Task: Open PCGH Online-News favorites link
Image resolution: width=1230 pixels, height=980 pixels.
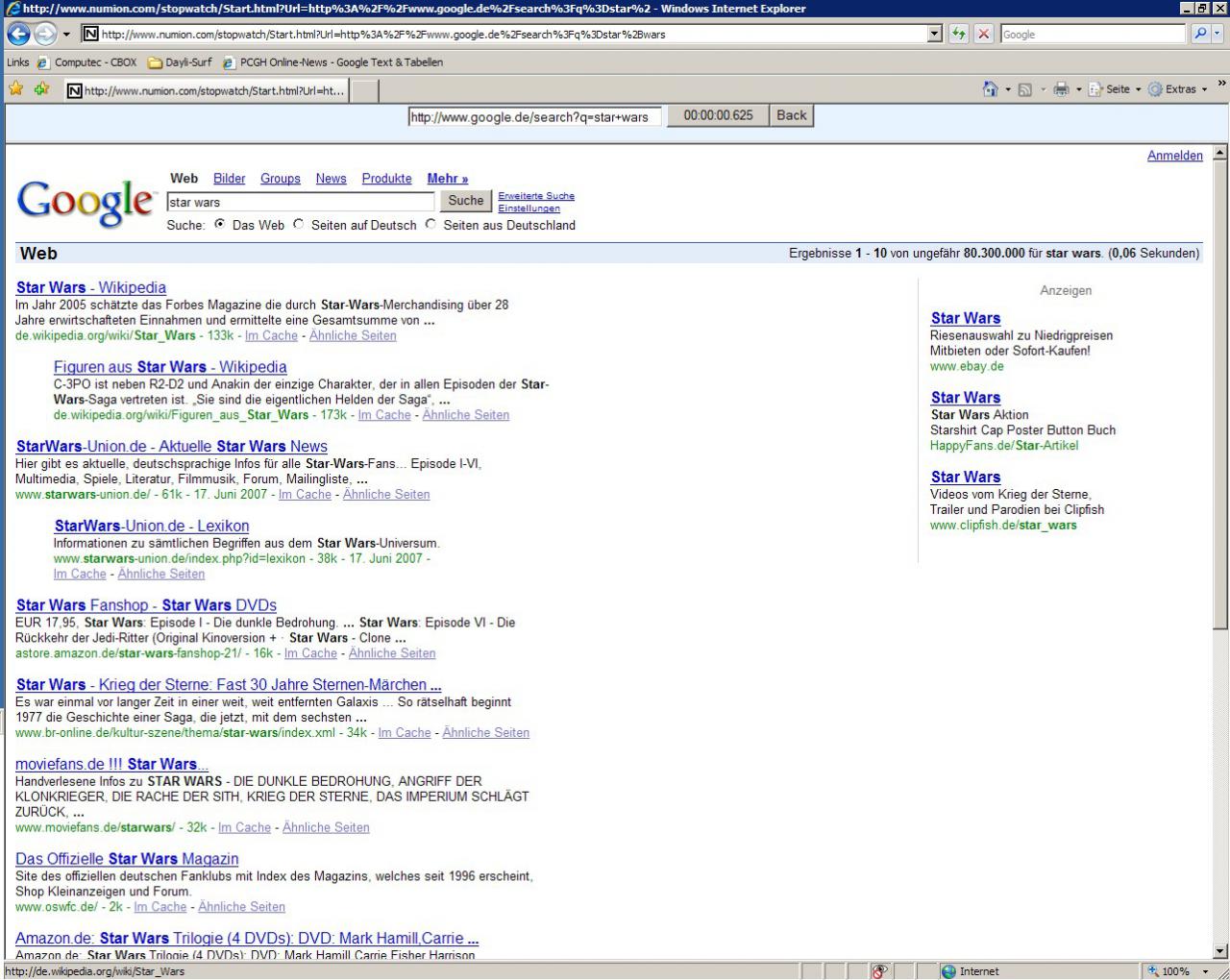Action: click(x=332, y=62)
